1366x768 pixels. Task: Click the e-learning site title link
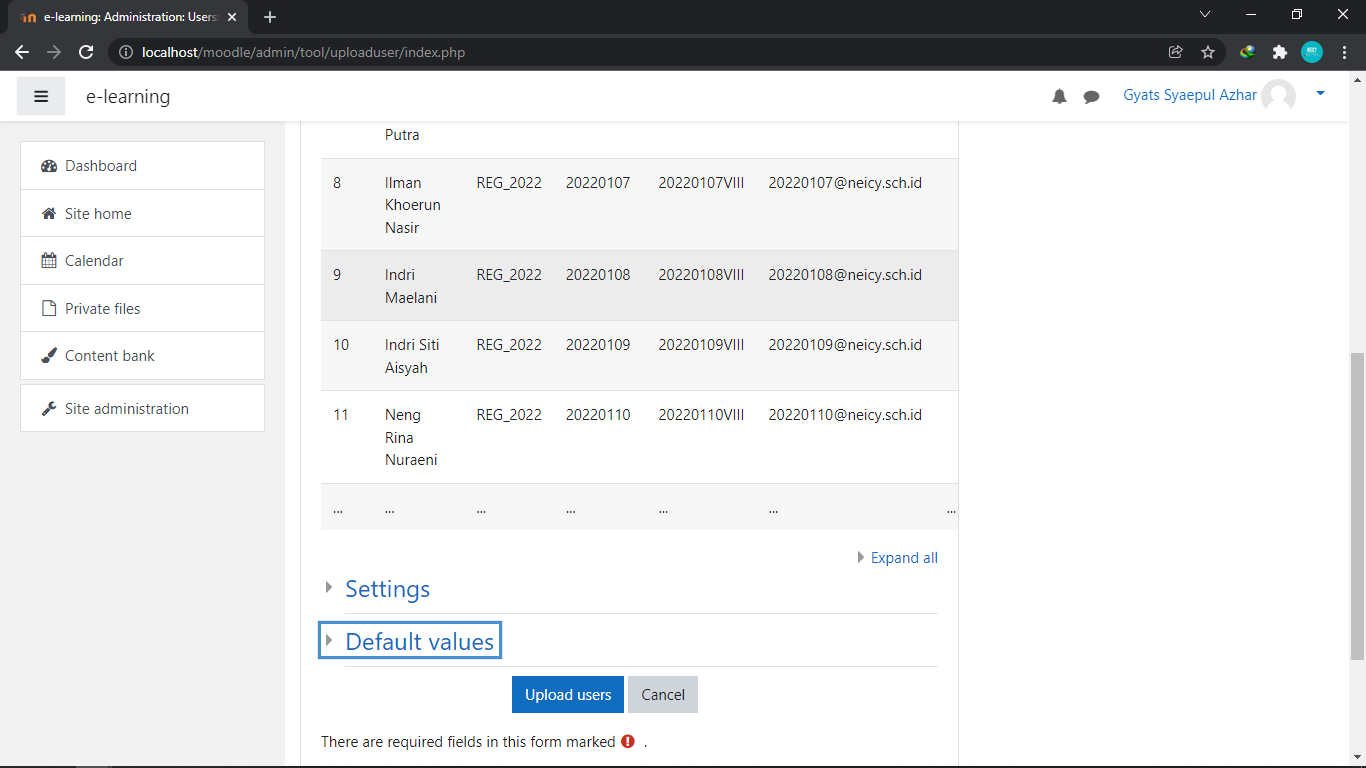pos(128,96)
